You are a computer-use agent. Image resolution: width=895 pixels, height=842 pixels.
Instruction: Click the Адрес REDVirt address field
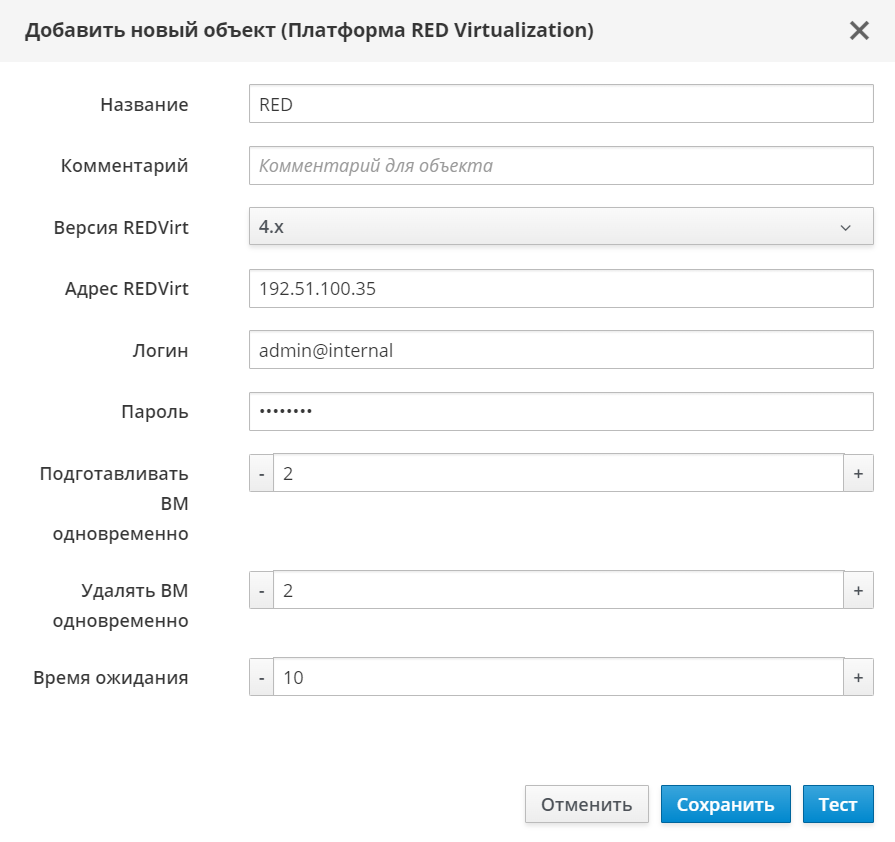(x=560, y=289)
